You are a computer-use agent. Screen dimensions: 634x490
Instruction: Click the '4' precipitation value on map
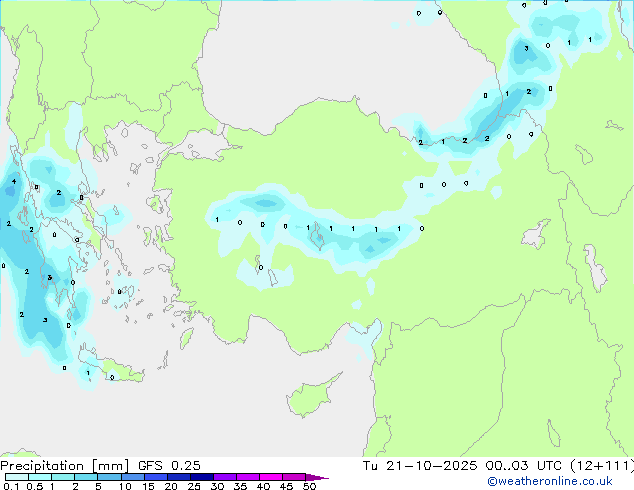pos(14,182)
